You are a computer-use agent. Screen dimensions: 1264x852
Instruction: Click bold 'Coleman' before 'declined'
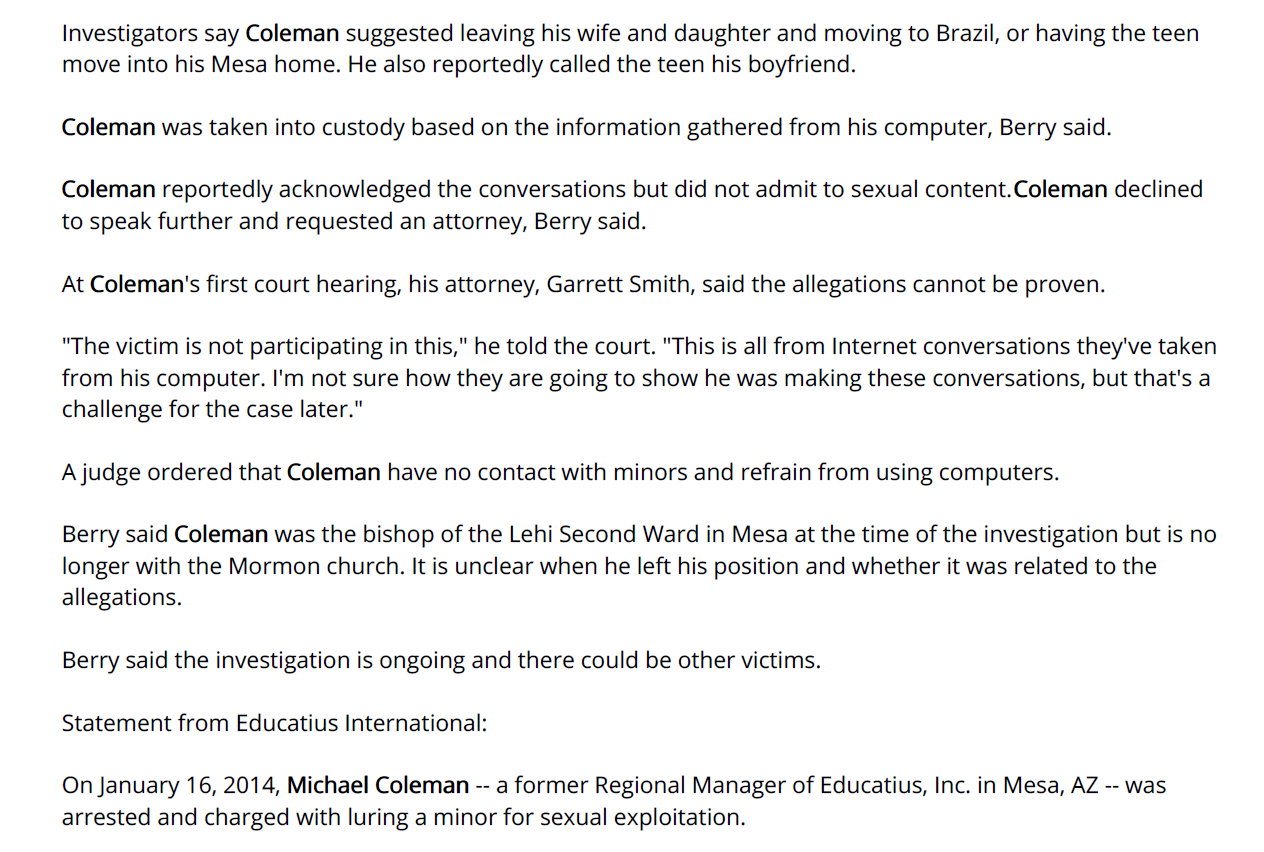(1061, 190)
